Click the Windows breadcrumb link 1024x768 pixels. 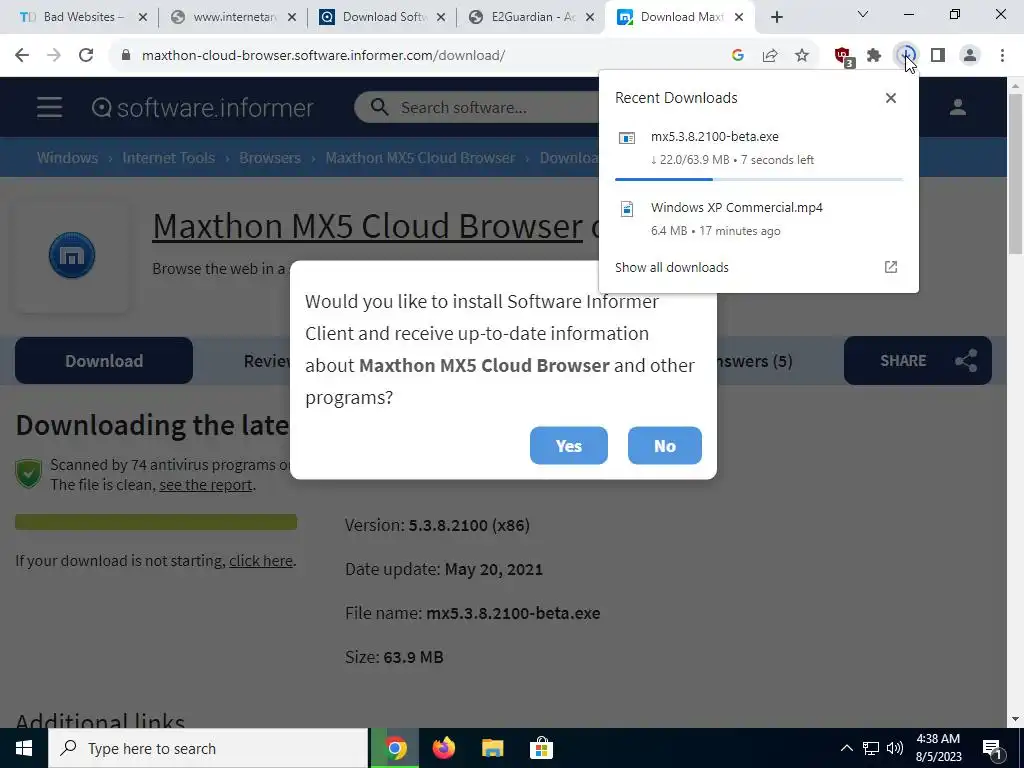67,157
